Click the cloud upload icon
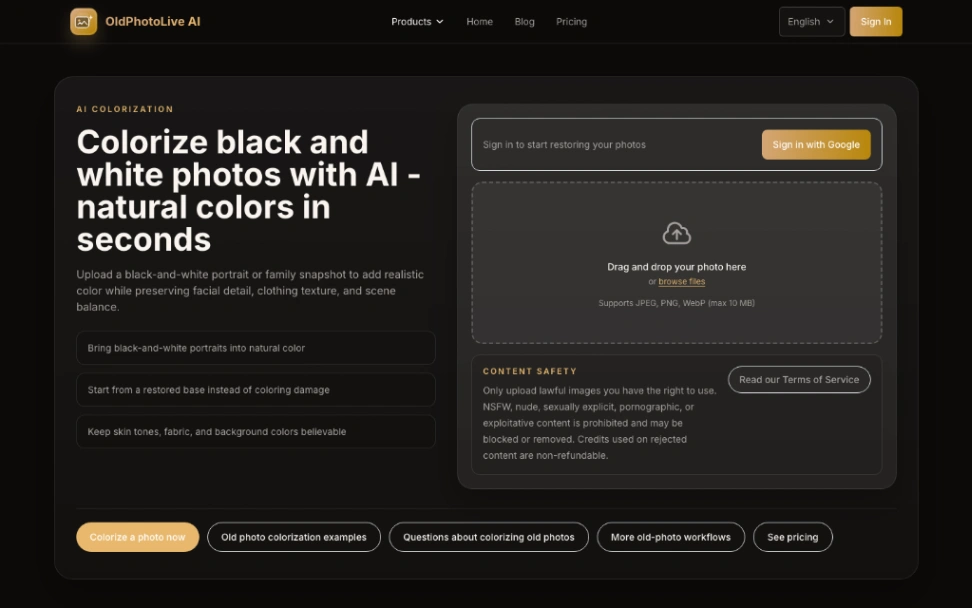The width and height of the screenshot is (972, 608). pos(676,234)
